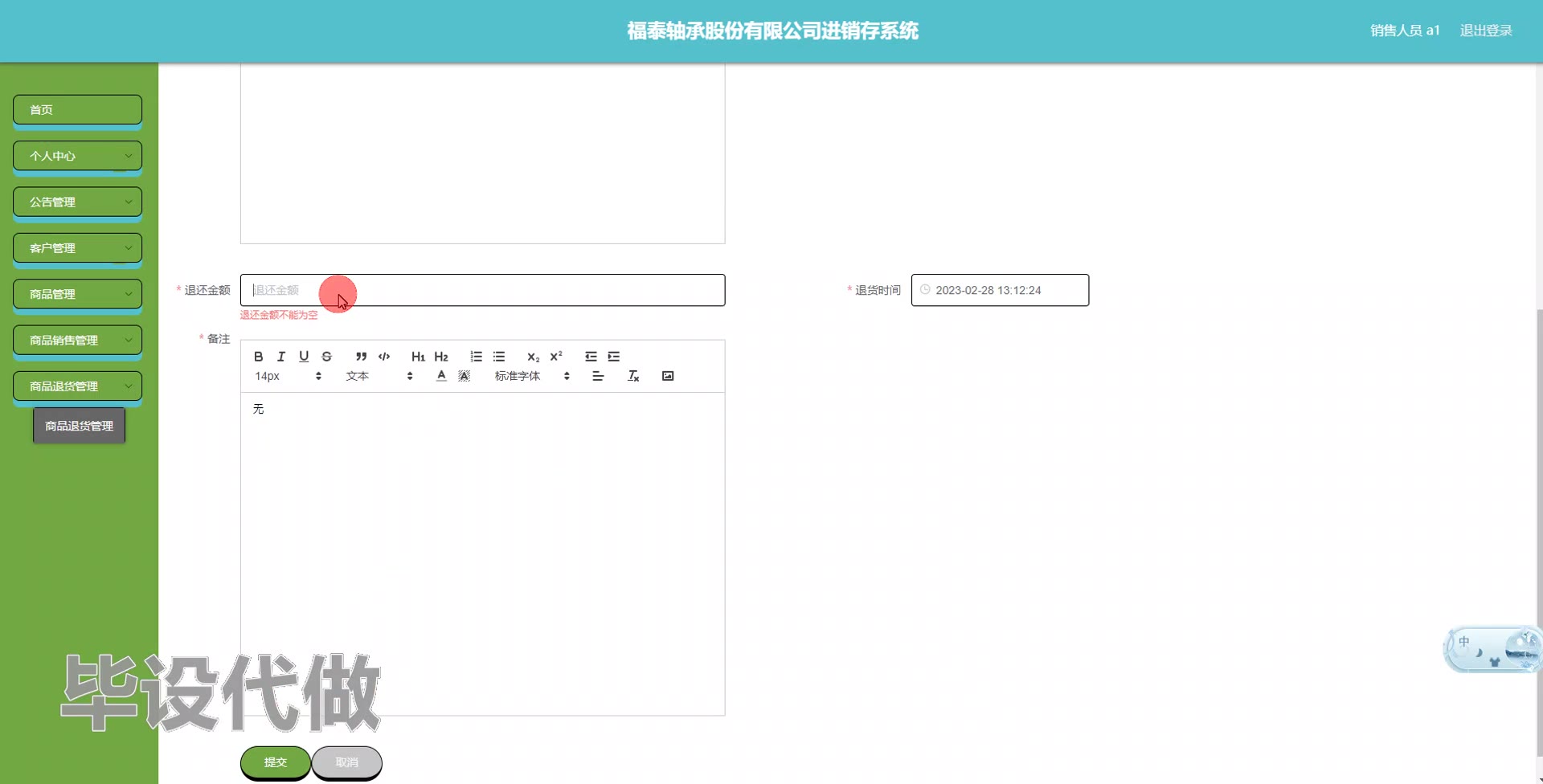The image size is (1543, 784).
Task: Open the text alignment options
Action: pyautogui.click(x=598, y=376)
